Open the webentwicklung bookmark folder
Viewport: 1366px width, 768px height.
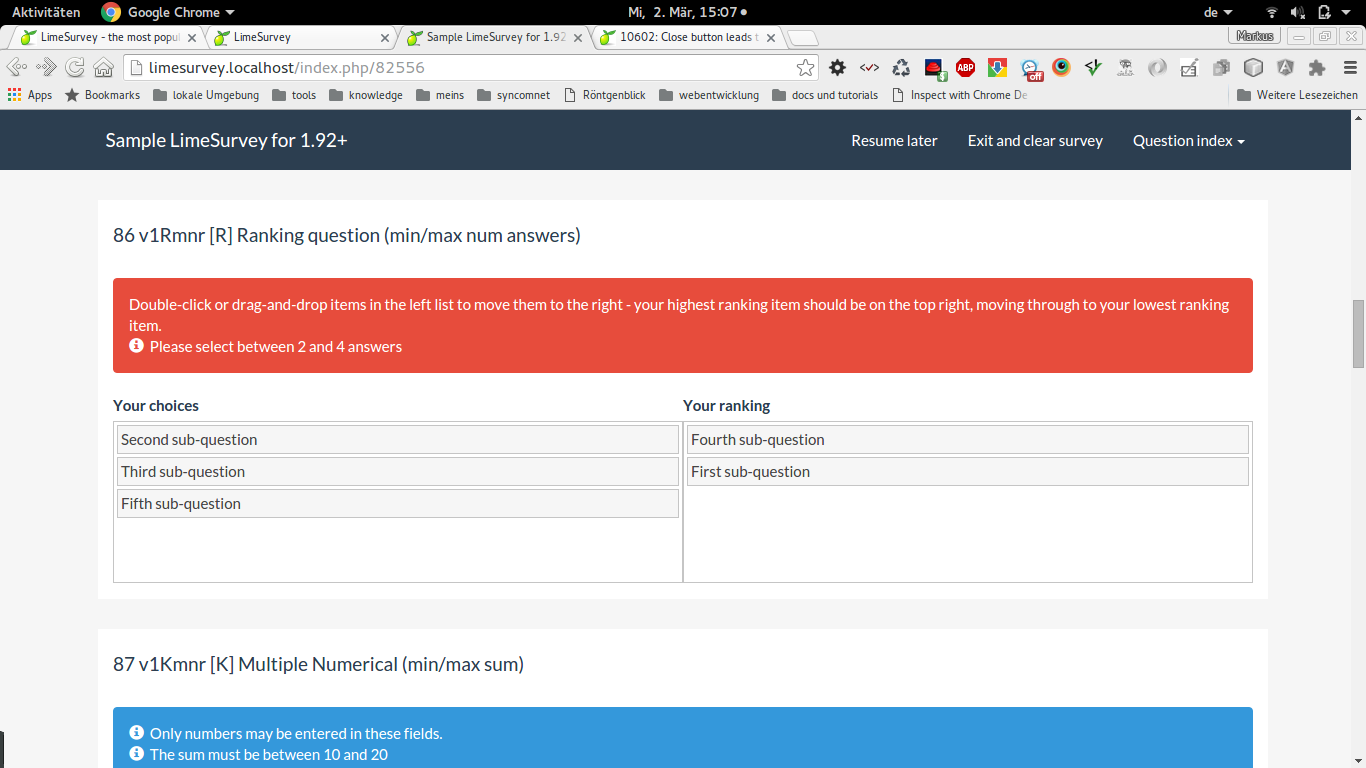click(708, 95)
